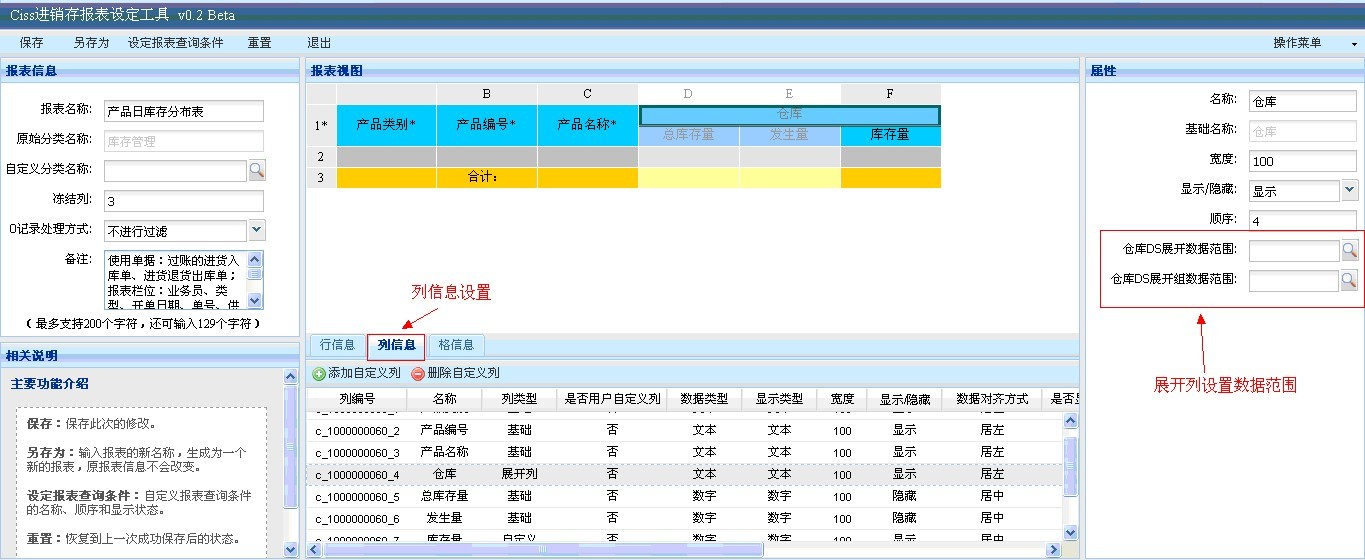Select the 总库存量 row in column table
The width and height of the screenshot is (1365, 560).
(x=444, y=496)
